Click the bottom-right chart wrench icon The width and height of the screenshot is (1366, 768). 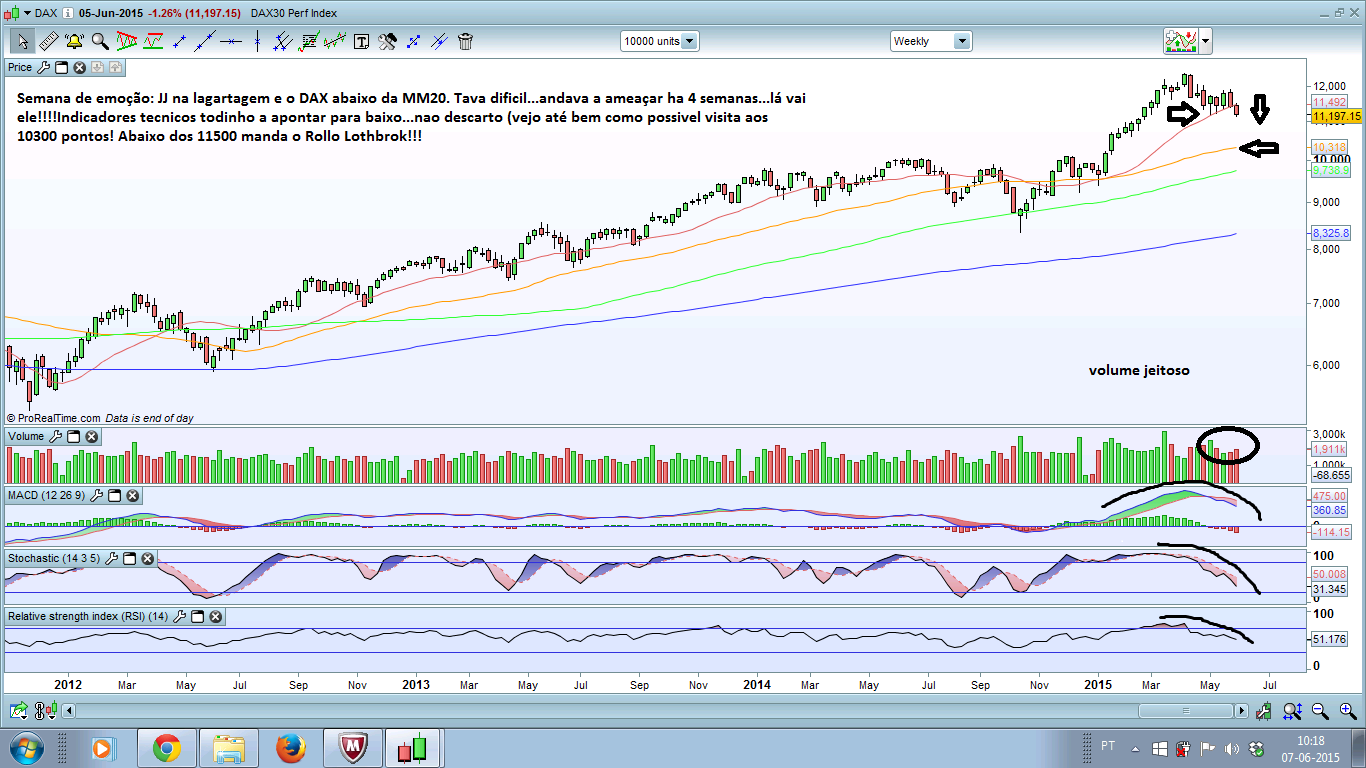tap(1265, 711)
